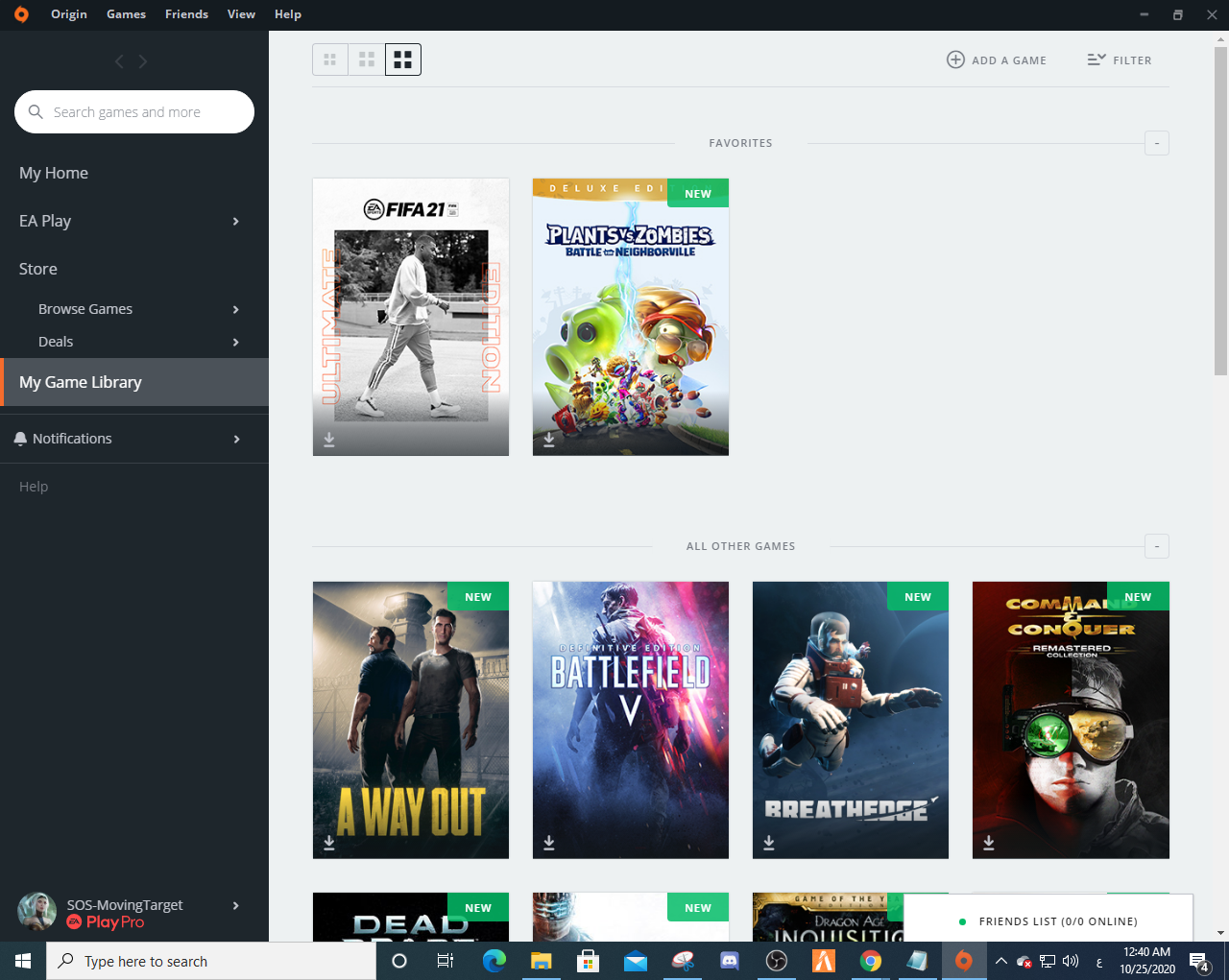
Task: Click the ADD A GAME button
Action: click(x=997, y=60)
